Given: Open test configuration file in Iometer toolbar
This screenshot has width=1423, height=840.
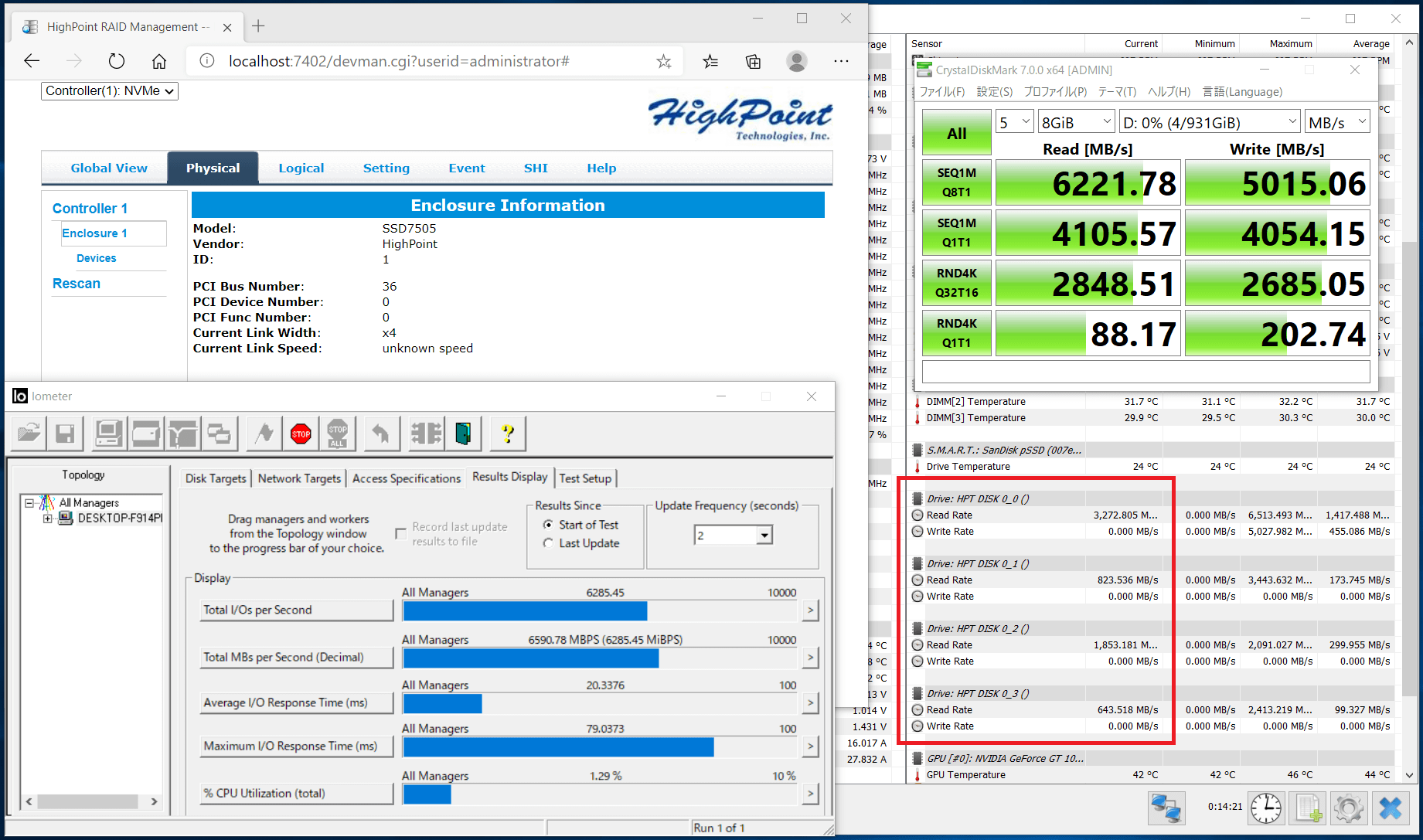Looking at the screenshot, I should [x=29, y=433].
